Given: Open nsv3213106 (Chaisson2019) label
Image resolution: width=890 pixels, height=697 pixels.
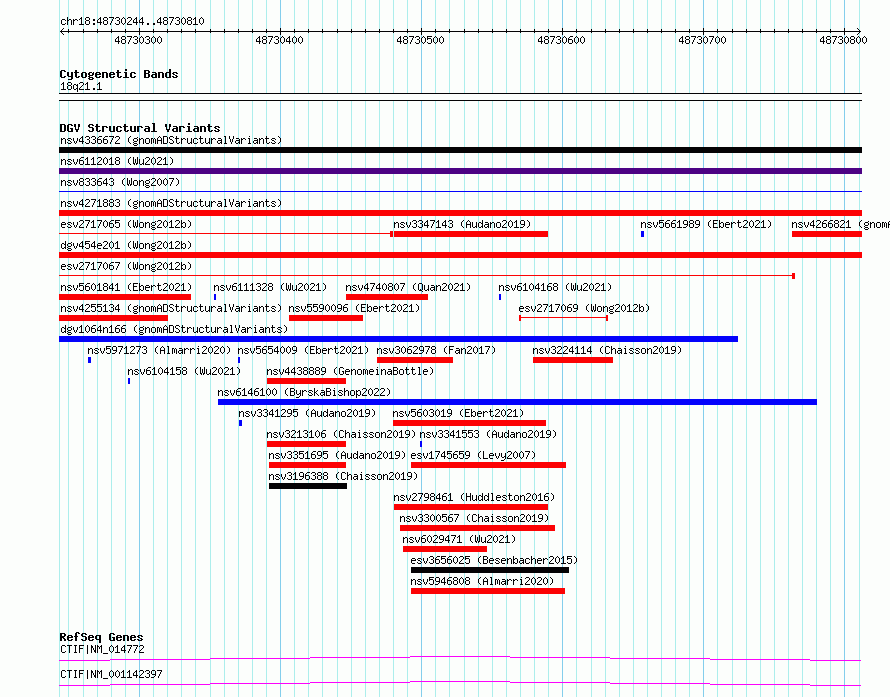Looking at the screenshot, I should (341, 434).
